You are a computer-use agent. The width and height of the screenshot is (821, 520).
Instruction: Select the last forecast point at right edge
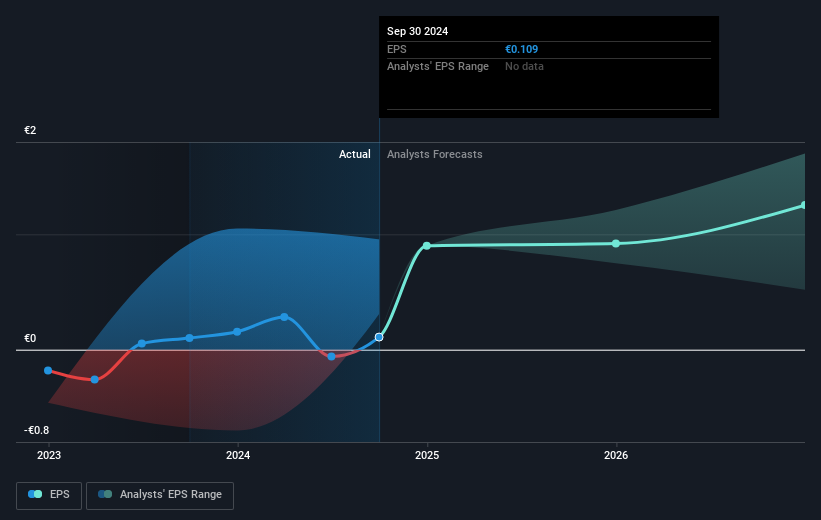coord(804,205)
